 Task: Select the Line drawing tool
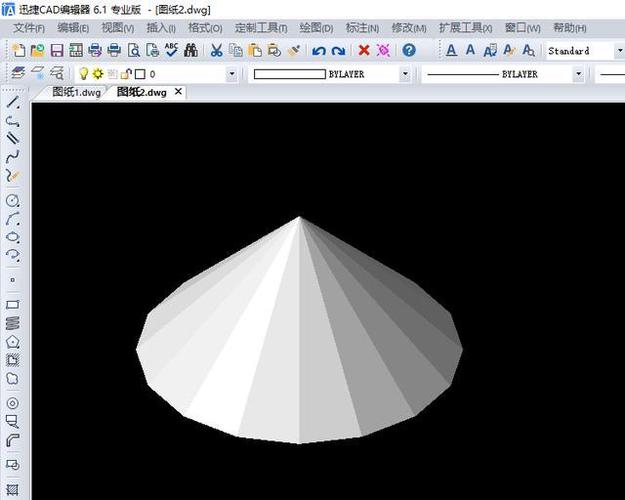coord(12,102)
